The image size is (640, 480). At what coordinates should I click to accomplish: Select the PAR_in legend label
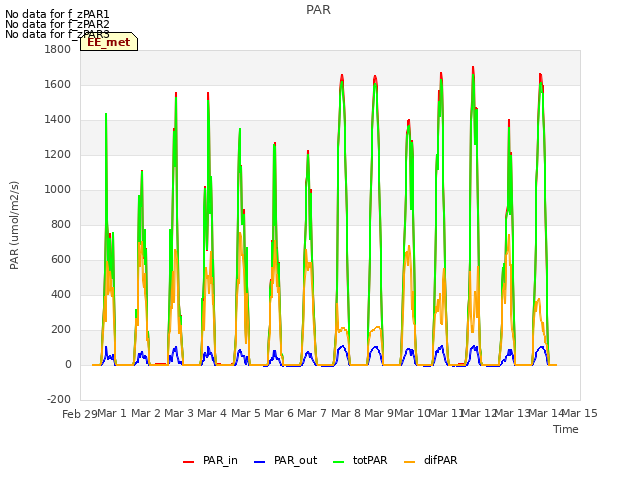pos(220,460)
